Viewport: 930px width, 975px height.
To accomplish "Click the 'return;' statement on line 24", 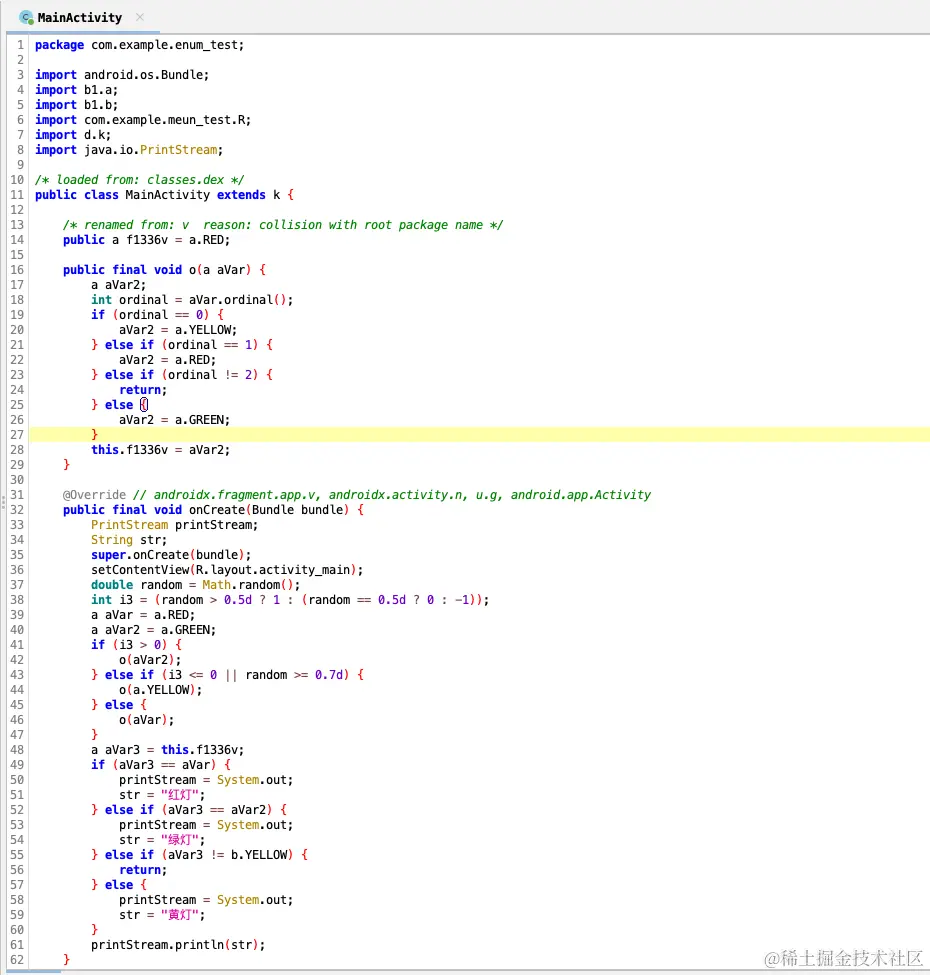I will coord(143,390).
